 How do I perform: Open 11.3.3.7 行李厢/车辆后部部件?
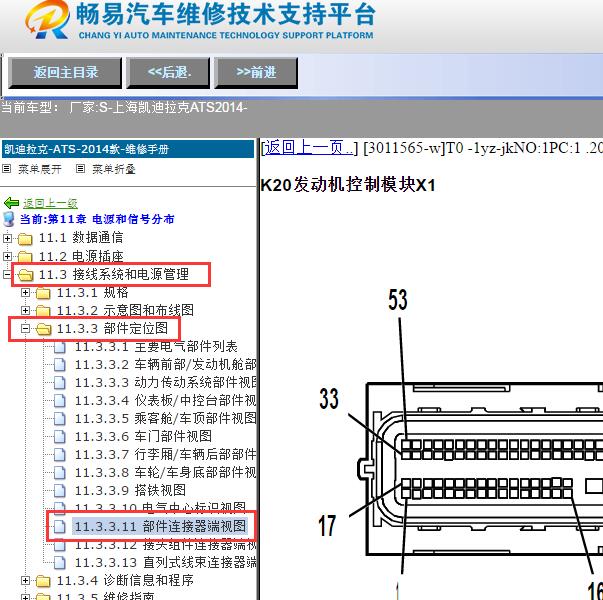(165, 454)
